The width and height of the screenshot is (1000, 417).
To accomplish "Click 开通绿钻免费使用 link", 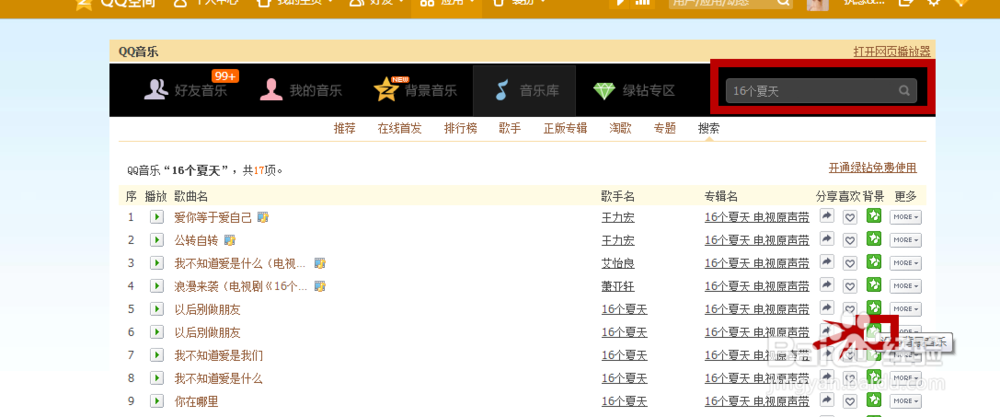I will pos(872,168).
